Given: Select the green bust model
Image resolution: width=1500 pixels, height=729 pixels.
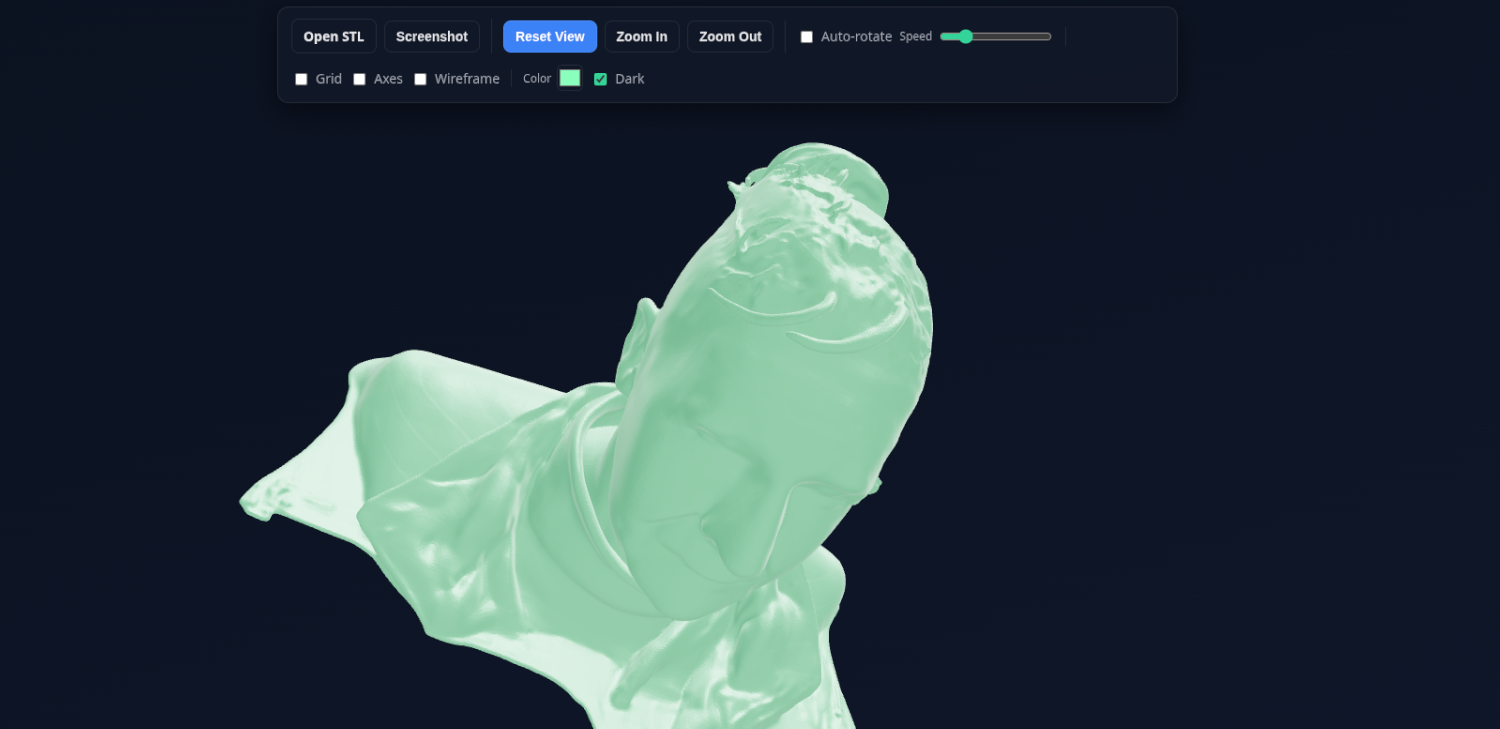Looking at the screenshot, I should (700, 450).
